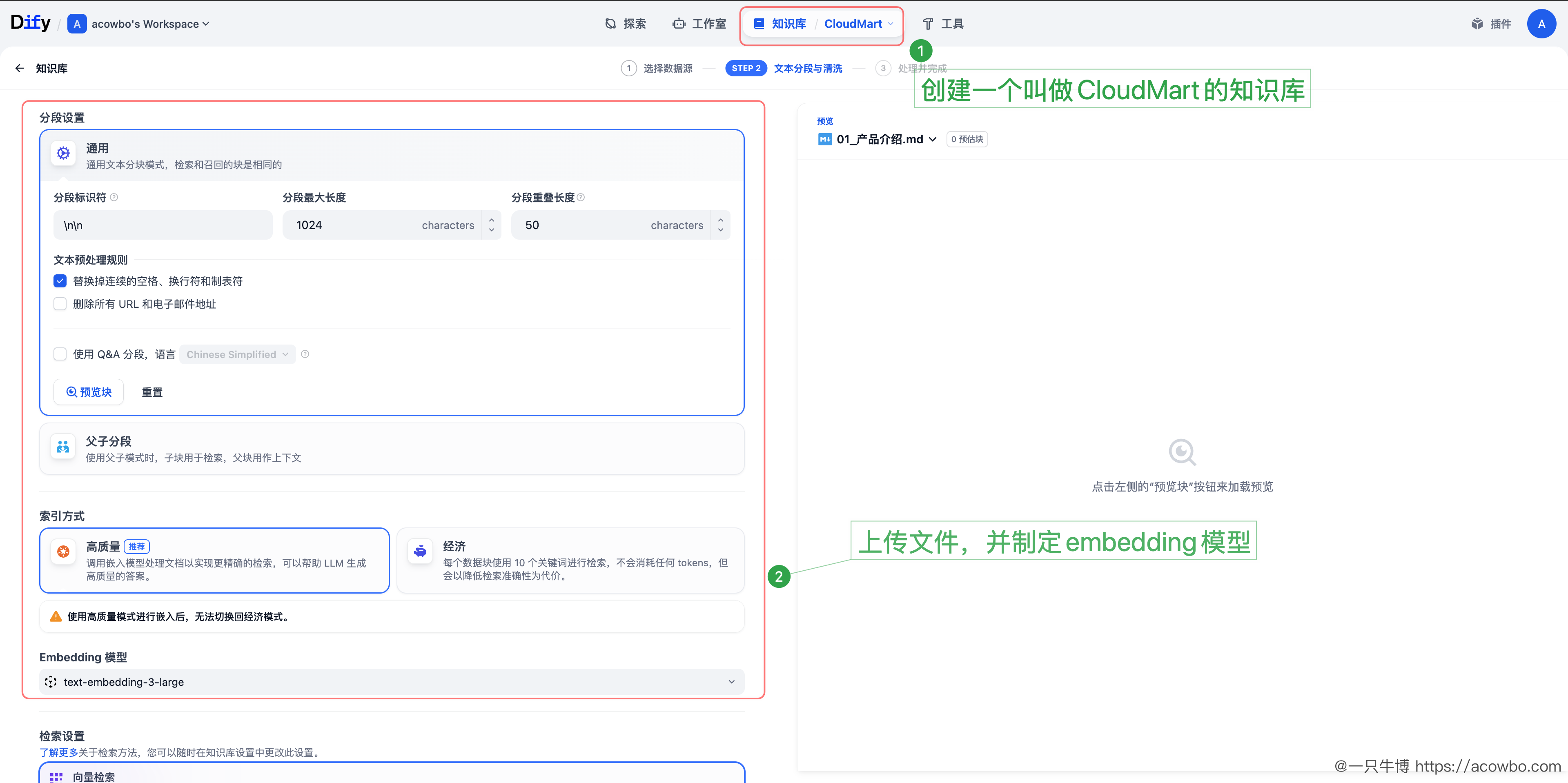Uncheck 替换掉连续的空格、换行符和制表符
Screen dimensions: 1568x783
tap(60, 280)
